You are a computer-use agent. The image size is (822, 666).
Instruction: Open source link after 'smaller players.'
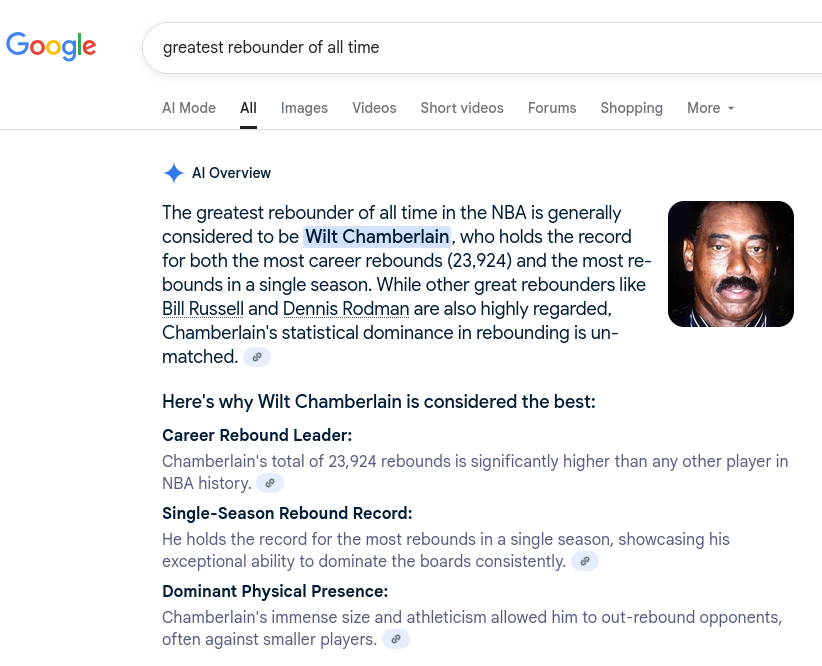tap(396, 639)
